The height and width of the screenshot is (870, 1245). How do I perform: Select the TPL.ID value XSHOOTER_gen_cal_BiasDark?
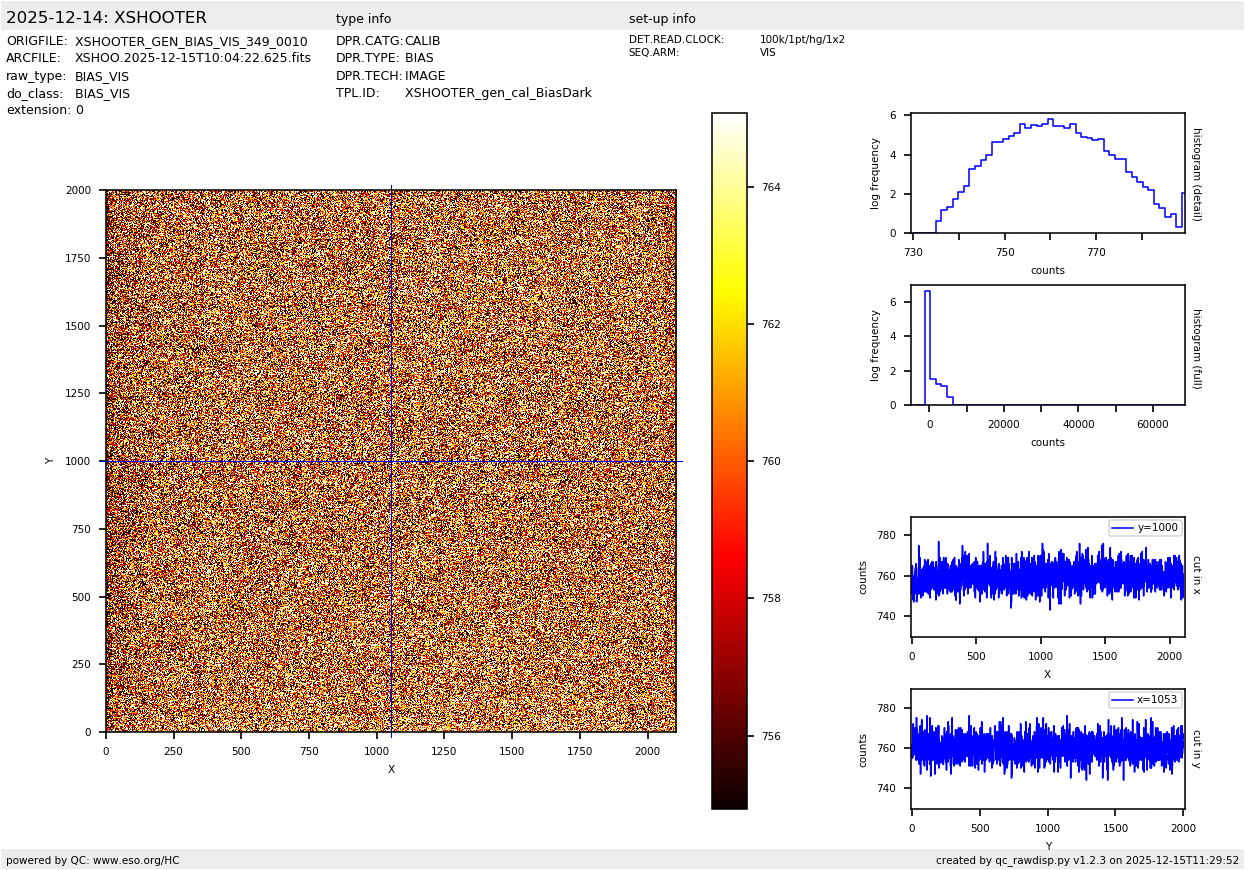pos(498,93)
